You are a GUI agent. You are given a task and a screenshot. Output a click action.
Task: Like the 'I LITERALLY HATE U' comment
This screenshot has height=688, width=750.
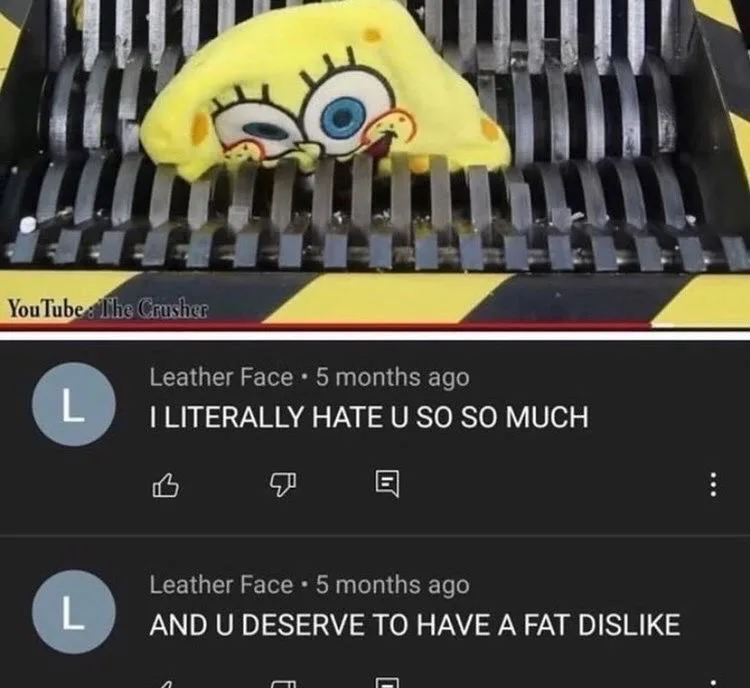point(165,485)
